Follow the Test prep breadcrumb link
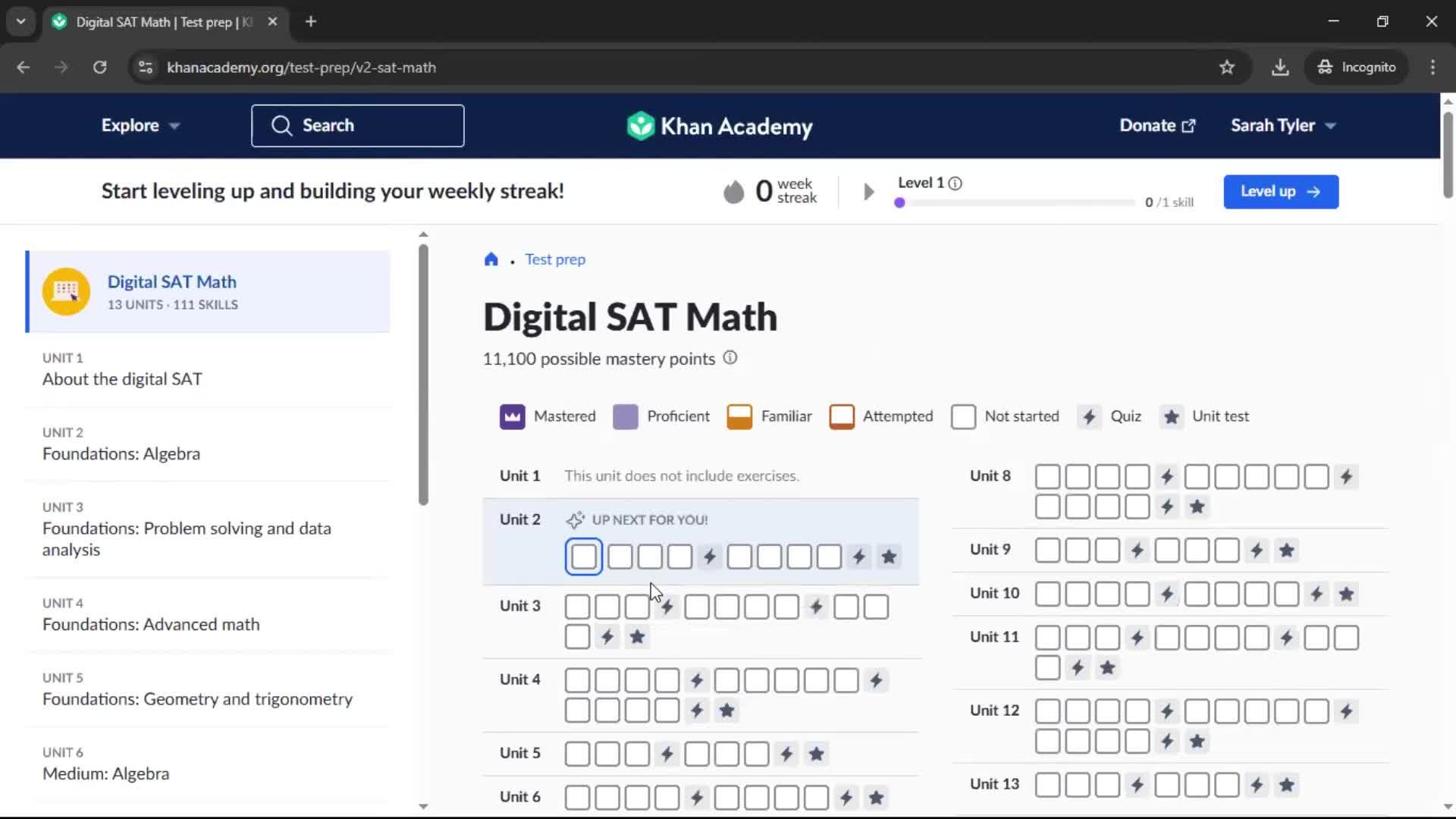Image resolution: width=1456 pixels, height=819 pixels. [x=555, y=259]
